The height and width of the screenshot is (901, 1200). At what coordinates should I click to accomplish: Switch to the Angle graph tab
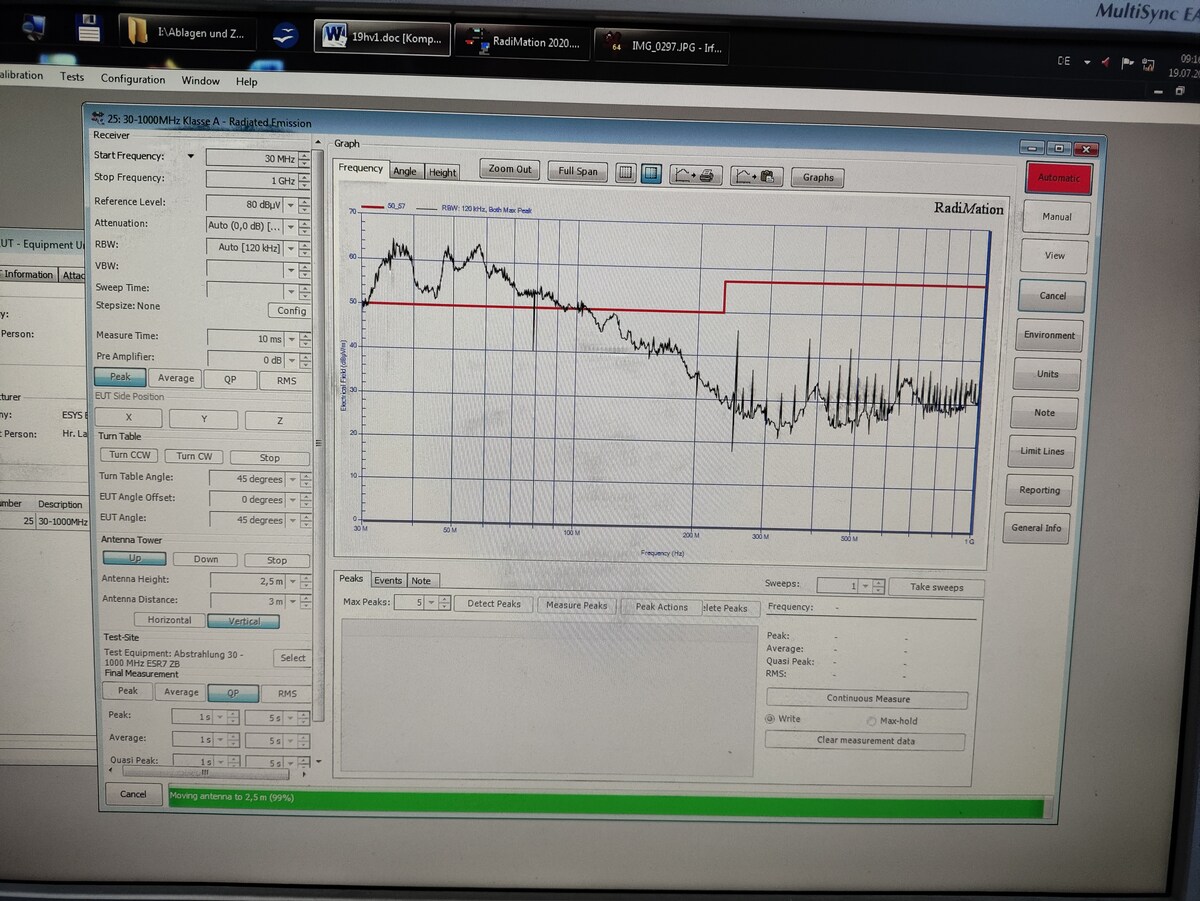click(405, 171)
